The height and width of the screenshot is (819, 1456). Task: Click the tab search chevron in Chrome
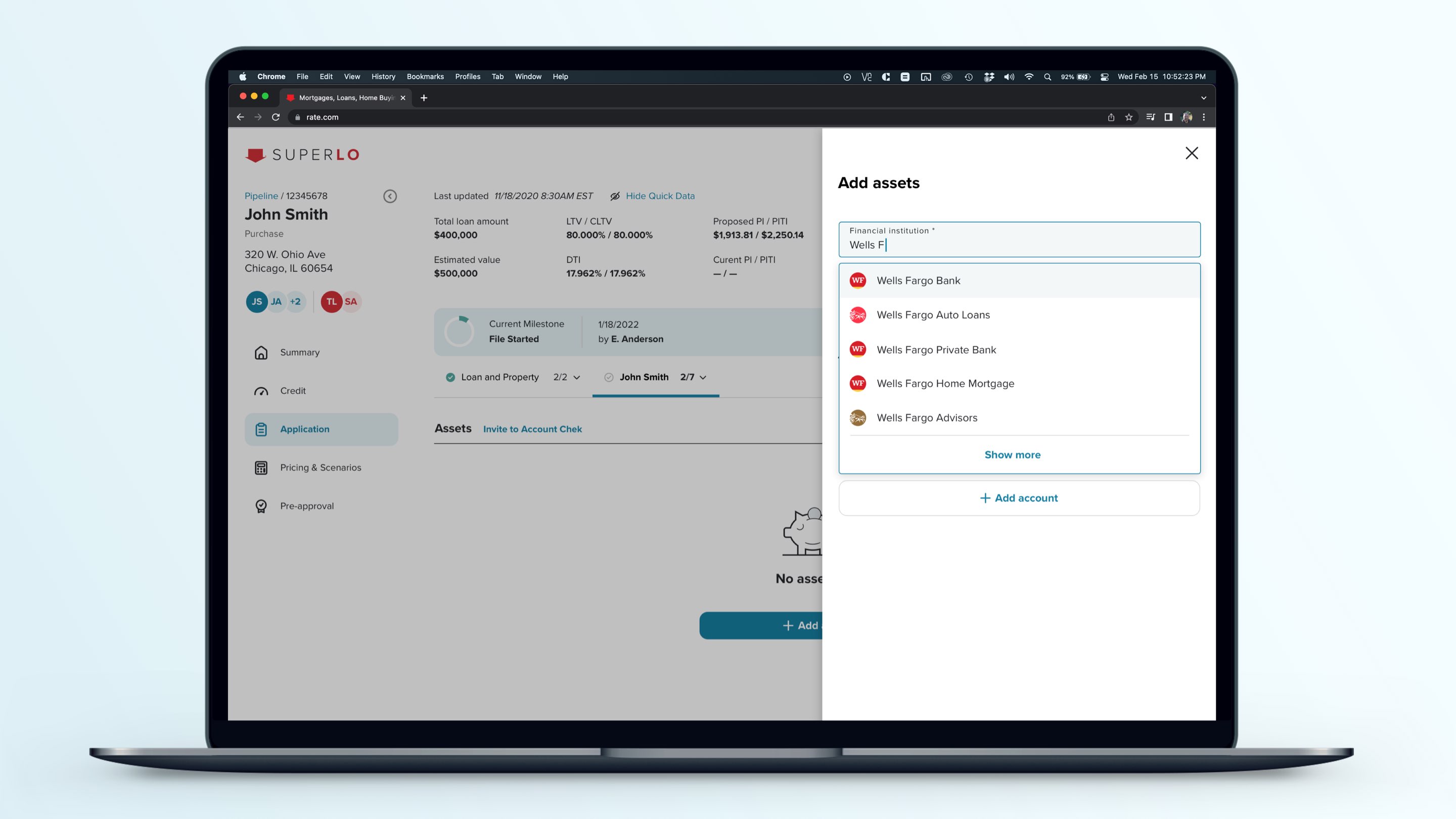coord(1203,98)
